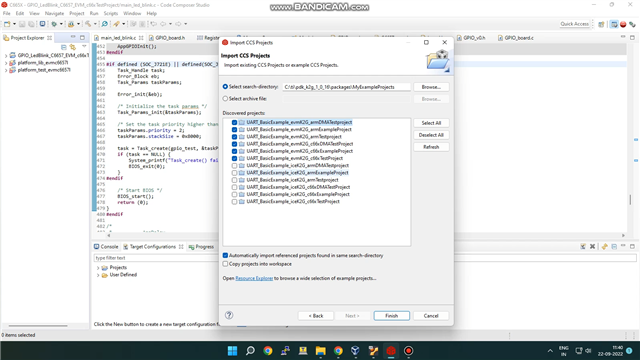Click Finish to import projects
The image size is (640, 360).
click(x=391, y=316)
